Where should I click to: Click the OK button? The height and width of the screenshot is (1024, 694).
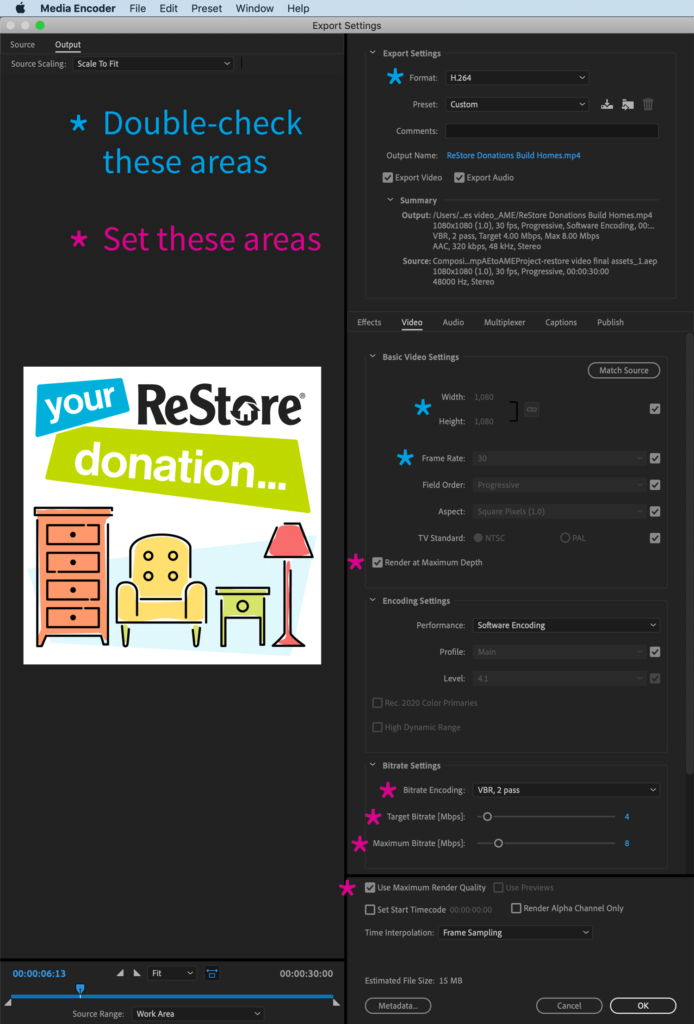[x=643, y=1006]
